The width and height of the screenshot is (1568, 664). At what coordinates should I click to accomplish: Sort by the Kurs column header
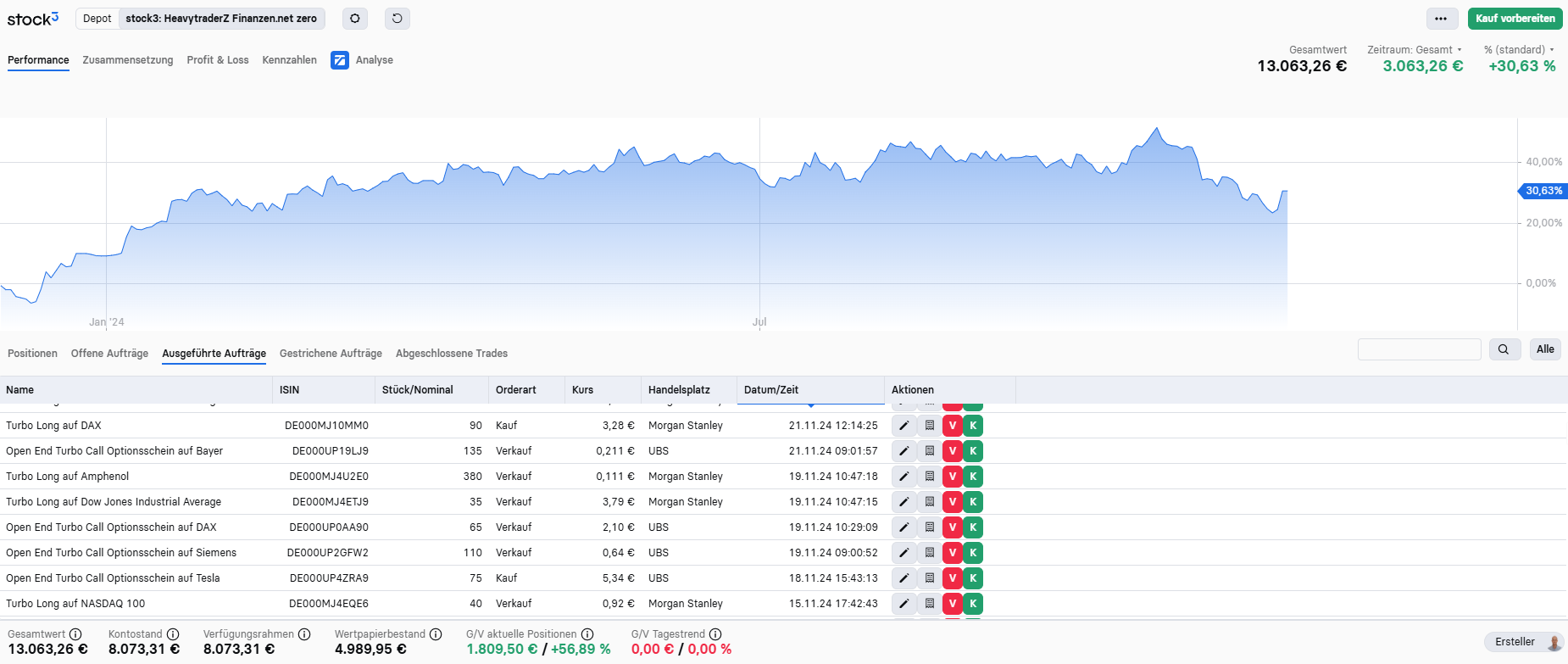coord(603,390)
